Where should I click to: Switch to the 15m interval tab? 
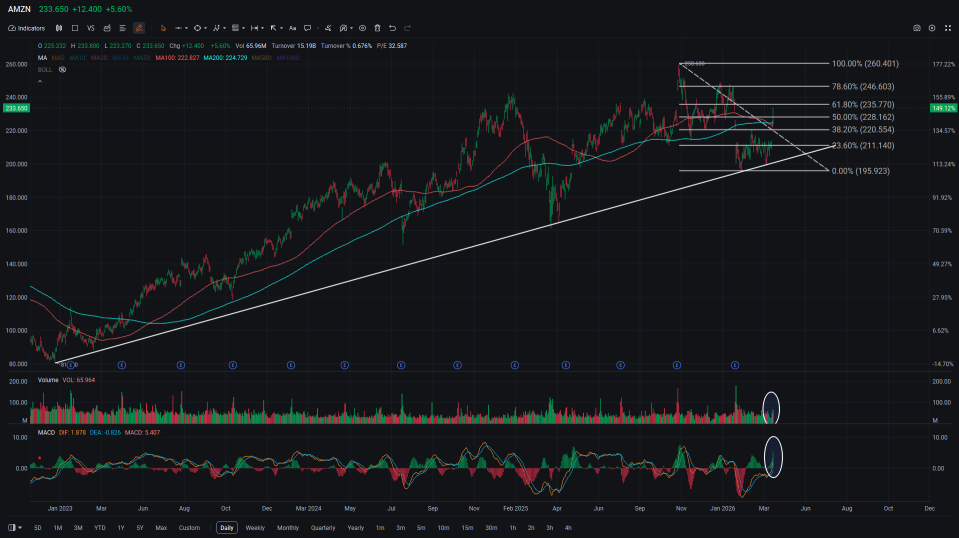coord(467,528)
